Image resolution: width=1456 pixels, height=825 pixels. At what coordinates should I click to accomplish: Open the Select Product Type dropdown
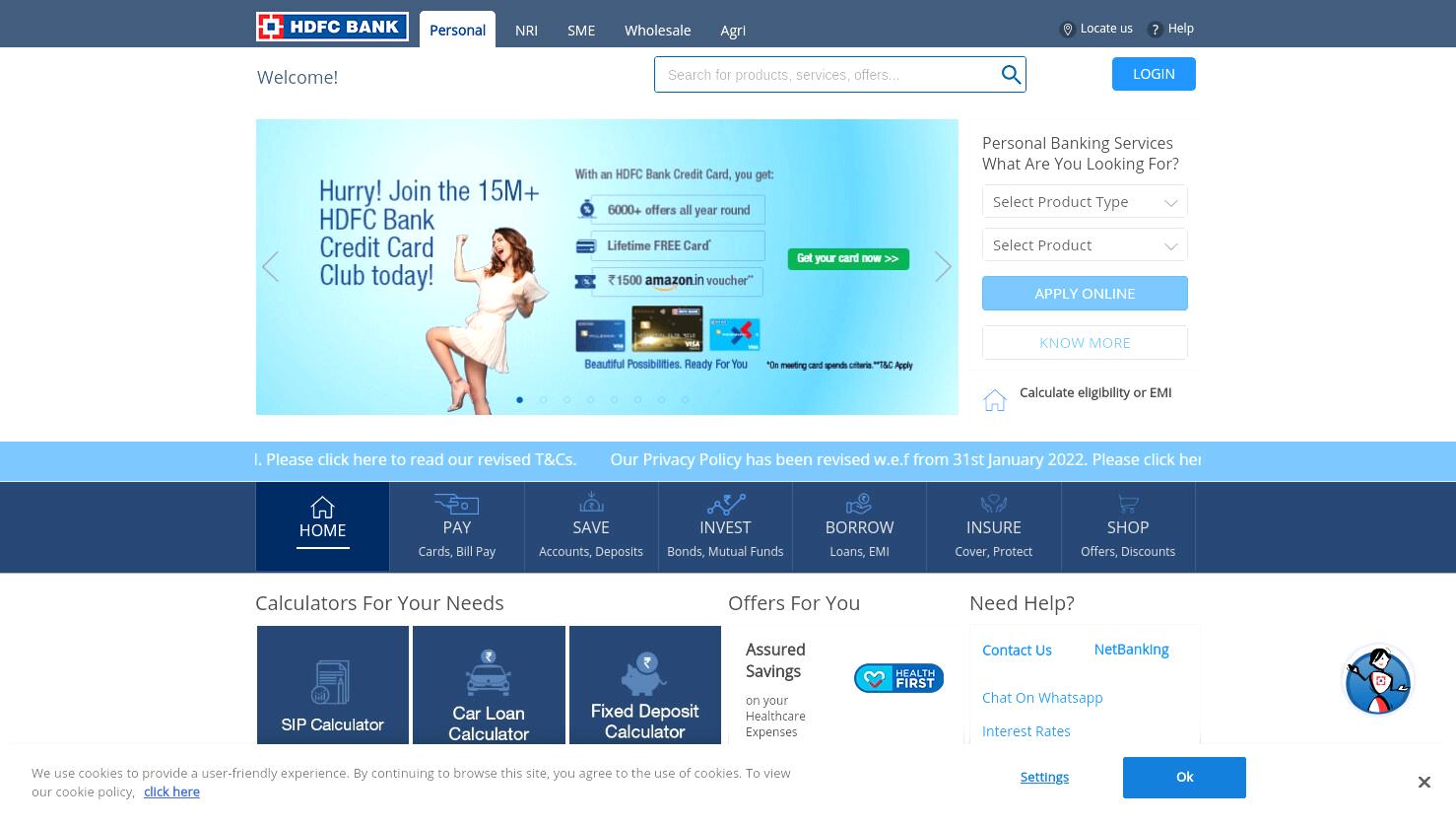[1085, 202]
